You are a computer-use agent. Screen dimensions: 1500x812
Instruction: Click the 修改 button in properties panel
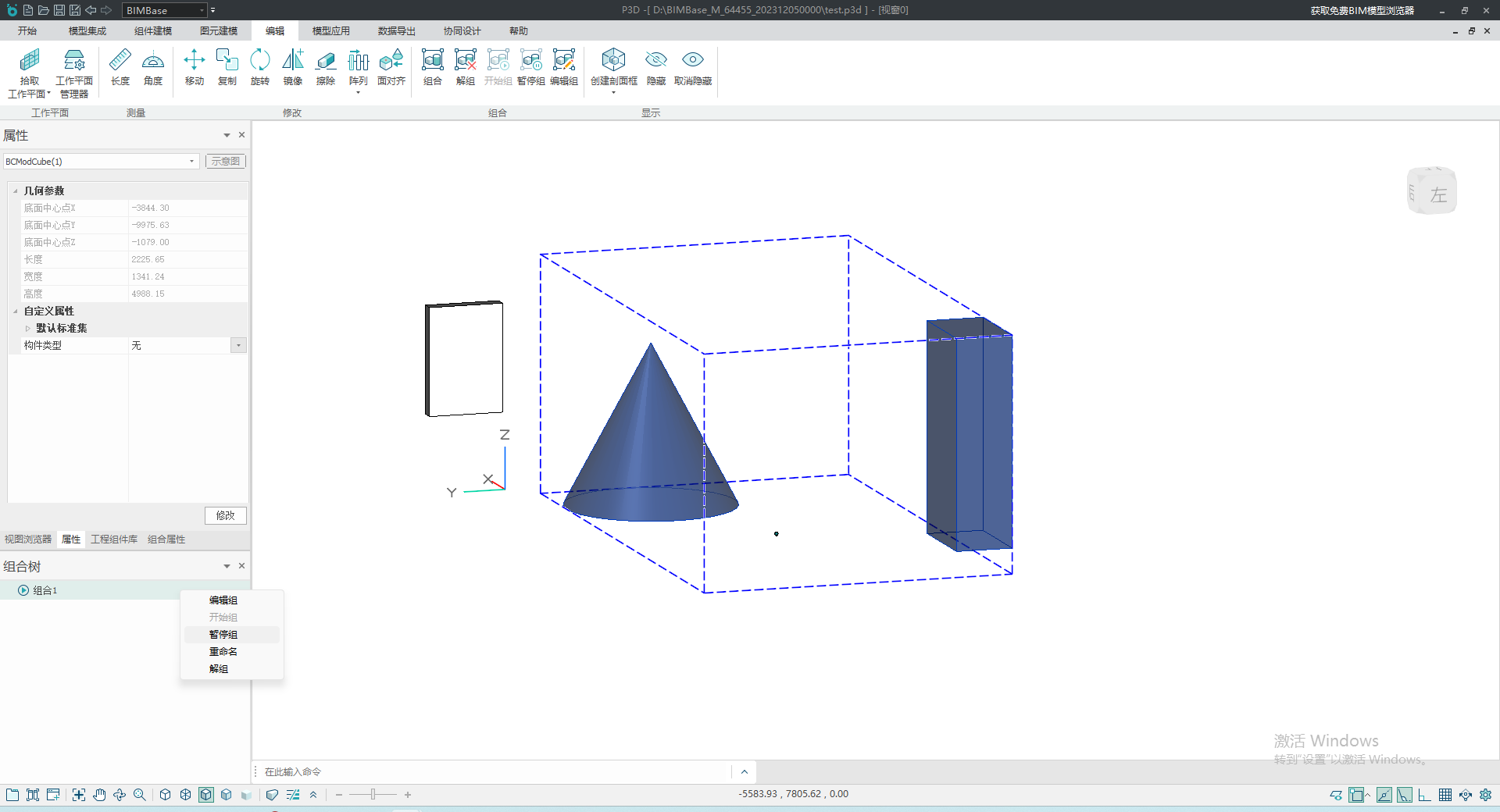coord(225,515)
